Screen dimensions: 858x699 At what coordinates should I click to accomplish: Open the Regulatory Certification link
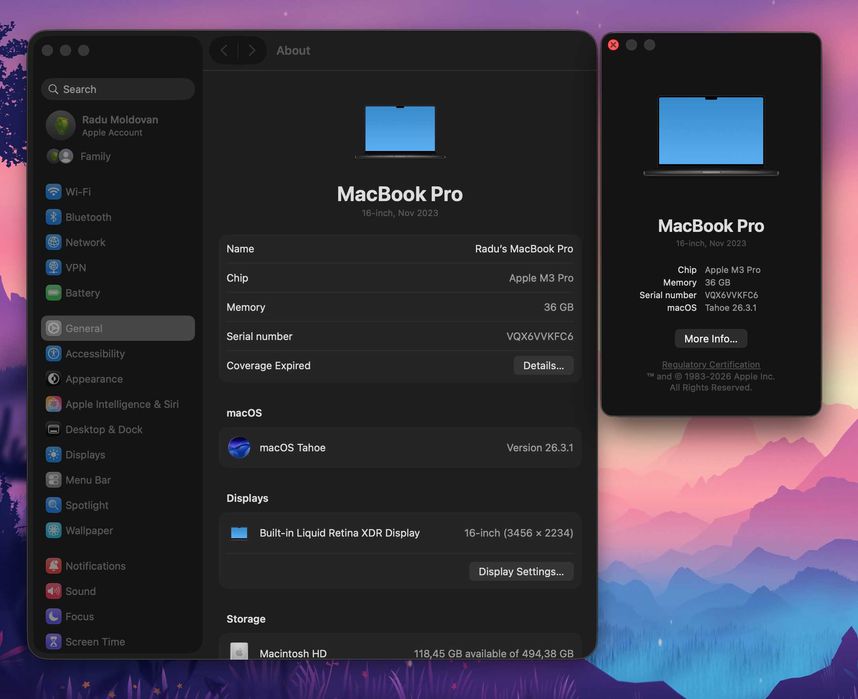(x=710, y=364)
